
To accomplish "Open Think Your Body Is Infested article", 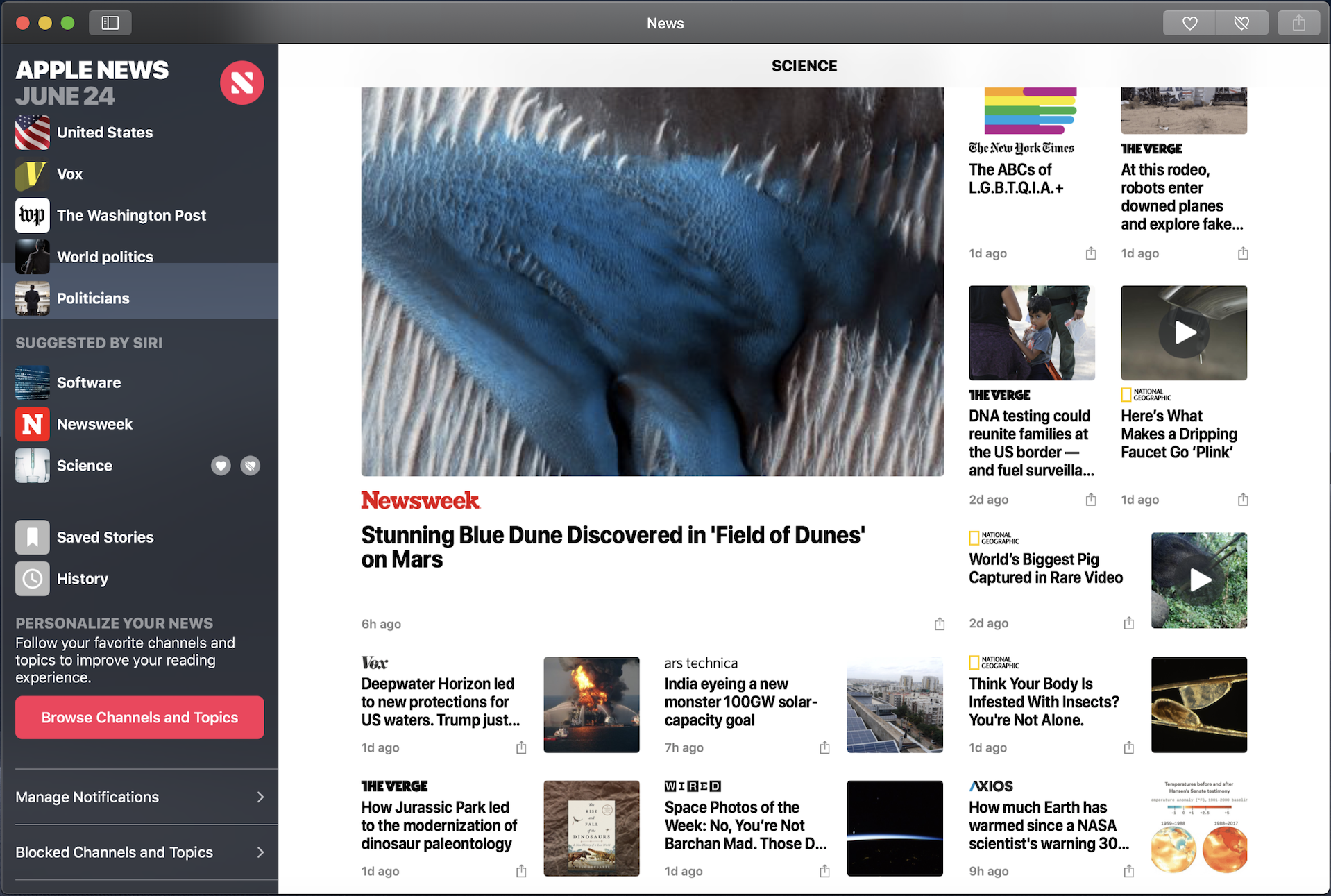I will tap(1044, 702).
